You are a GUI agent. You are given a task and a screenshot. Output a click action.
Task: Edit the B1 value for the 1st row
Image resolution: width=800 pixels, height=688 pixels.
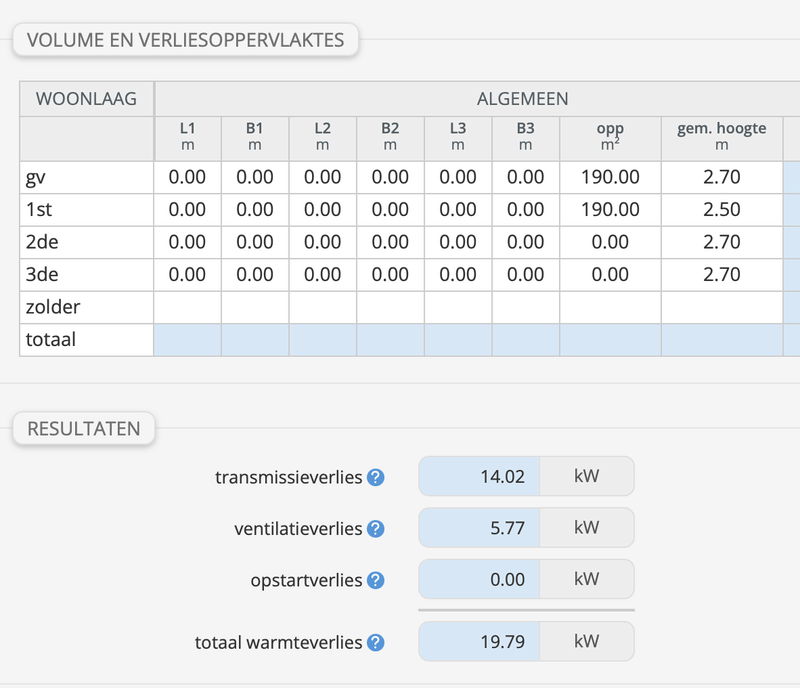click(256, 209)
